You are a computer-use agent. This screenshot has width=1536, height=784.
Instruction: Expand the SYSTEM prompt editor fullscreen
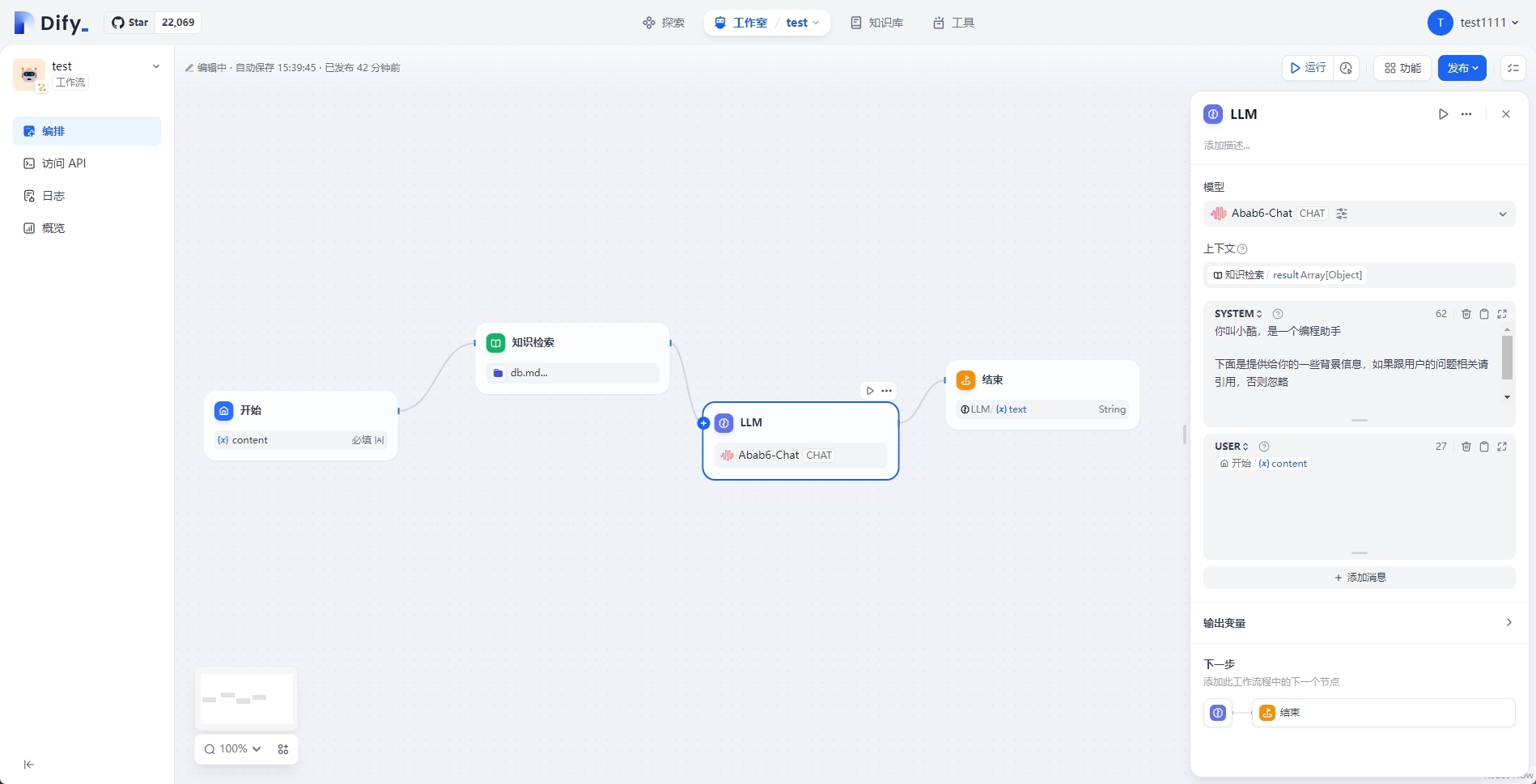point(1502,314)
